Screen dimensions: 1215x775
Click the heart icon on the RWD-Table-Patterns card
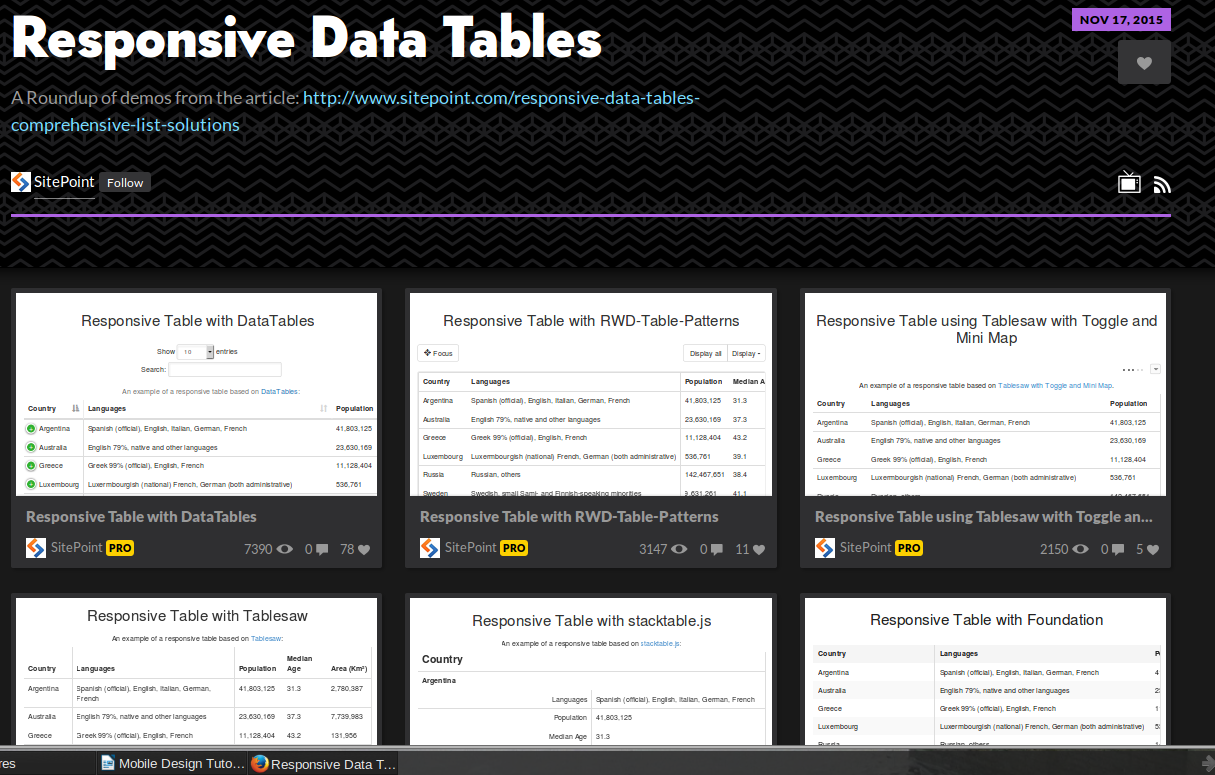pyautogui.click(x=759, y=549)
